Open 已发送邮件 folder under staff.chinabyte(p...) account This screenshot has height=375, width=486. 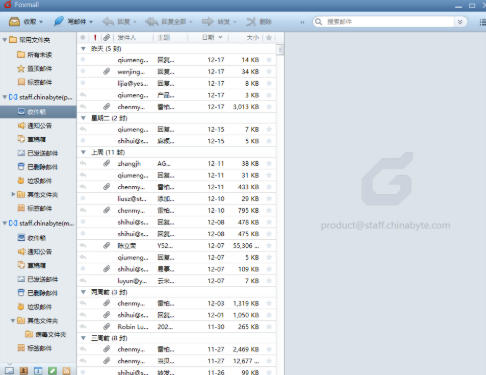click(x=38, y=153)
